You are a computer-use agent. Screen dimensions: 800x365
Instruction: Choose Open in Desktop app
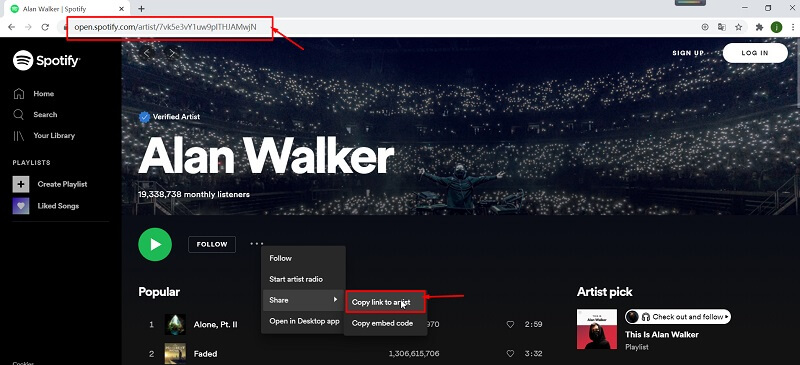pyautogui.click(x=304, y=321)
